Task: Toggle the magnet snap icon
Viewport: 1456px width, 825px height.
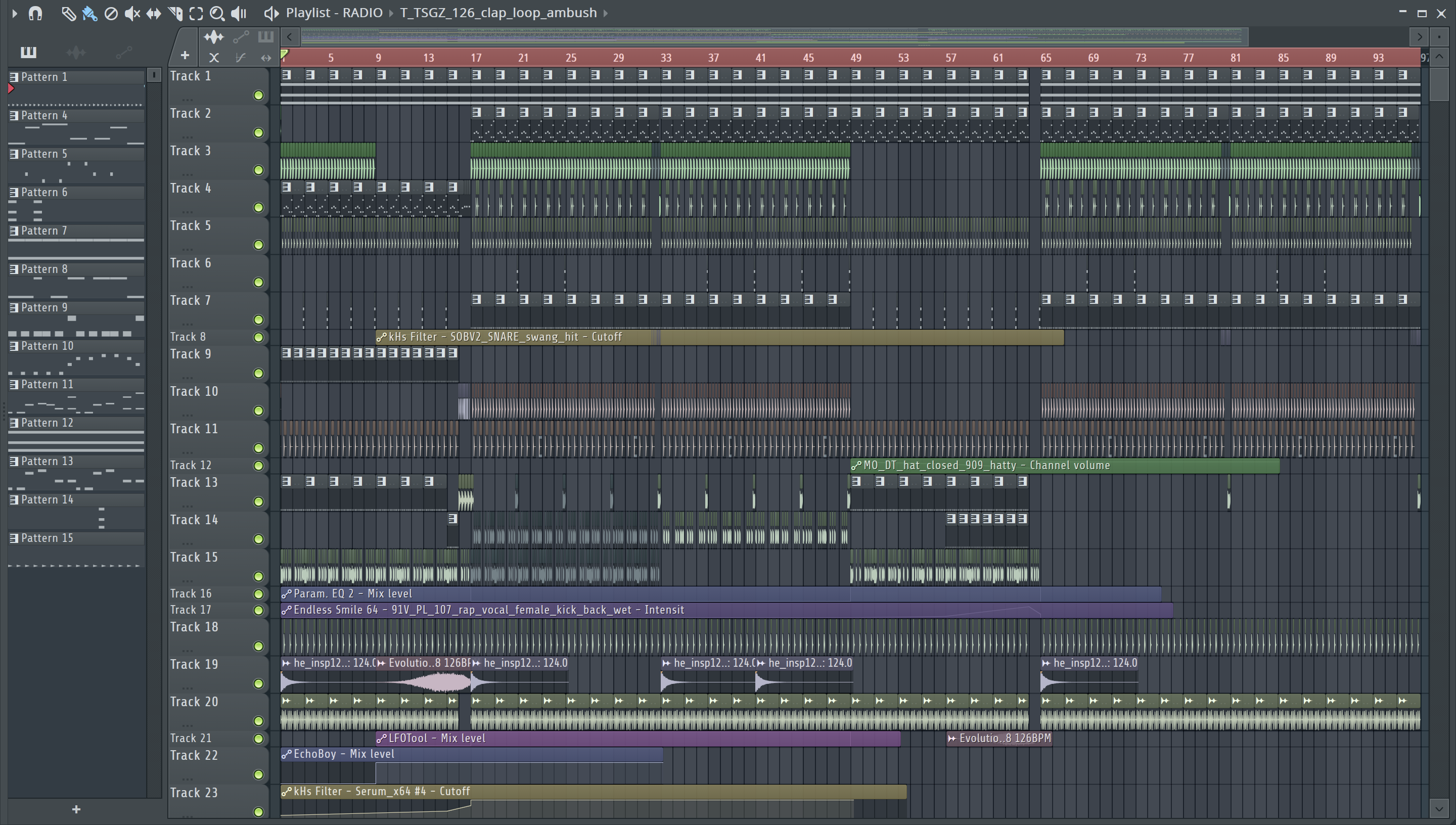Action: (x=35, y=13)
